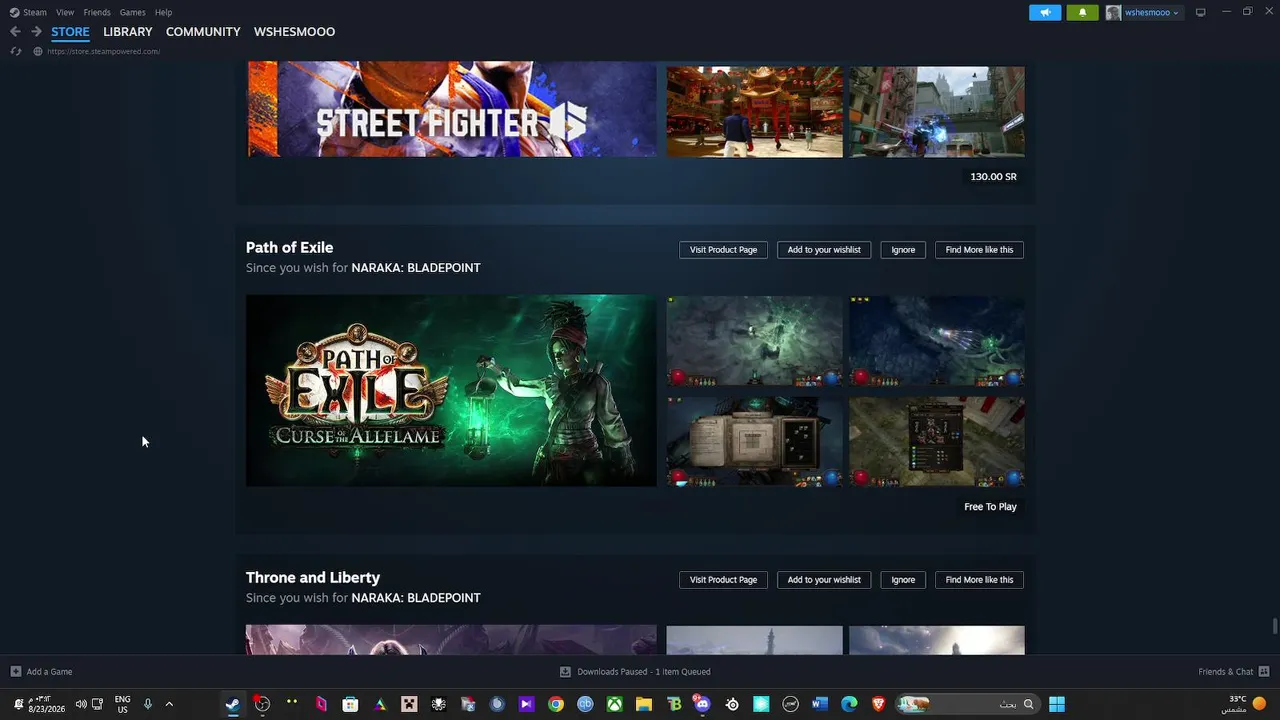The height and width of the screenshot is (720, 1280).
Task: Open the WSHESMOOO profile tab
Action: click(294, 32)
